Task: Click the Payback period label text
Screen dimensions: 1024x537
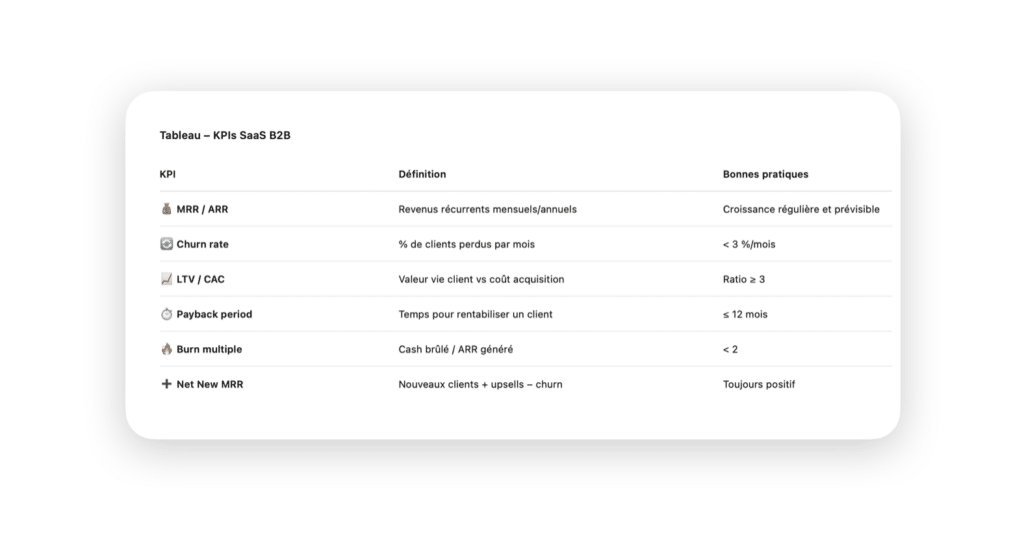Action: click(214, 314)
